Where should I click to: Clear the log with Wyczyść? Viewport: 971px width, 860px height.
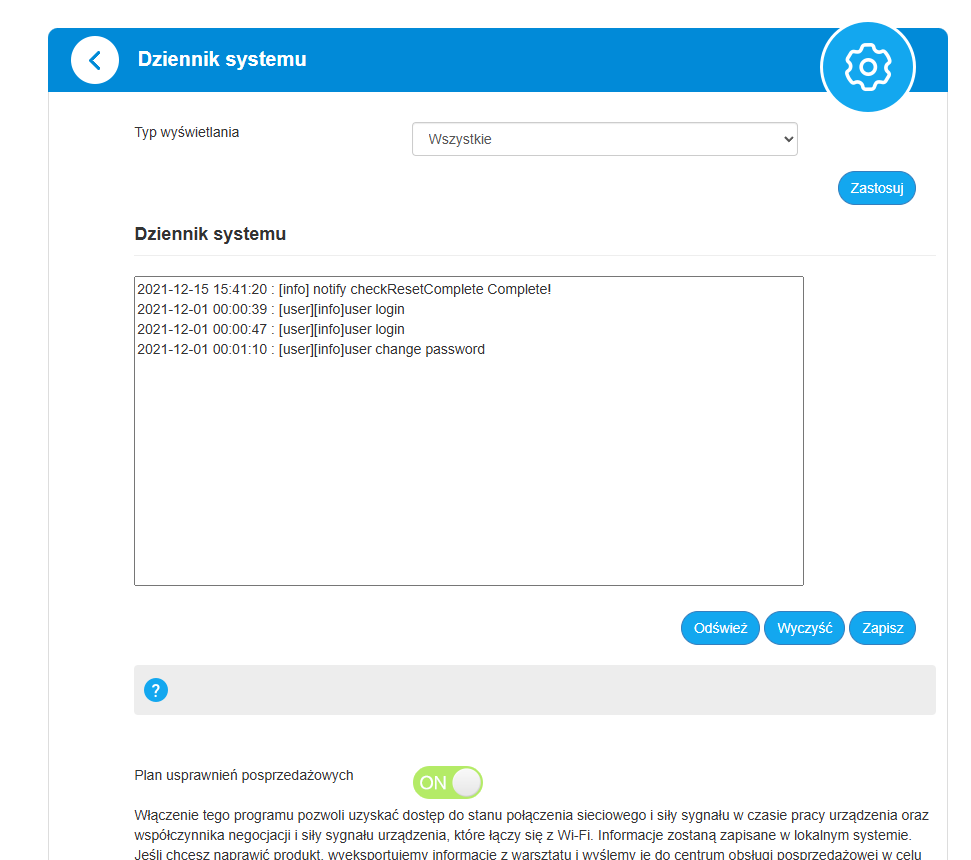[804, 628]
